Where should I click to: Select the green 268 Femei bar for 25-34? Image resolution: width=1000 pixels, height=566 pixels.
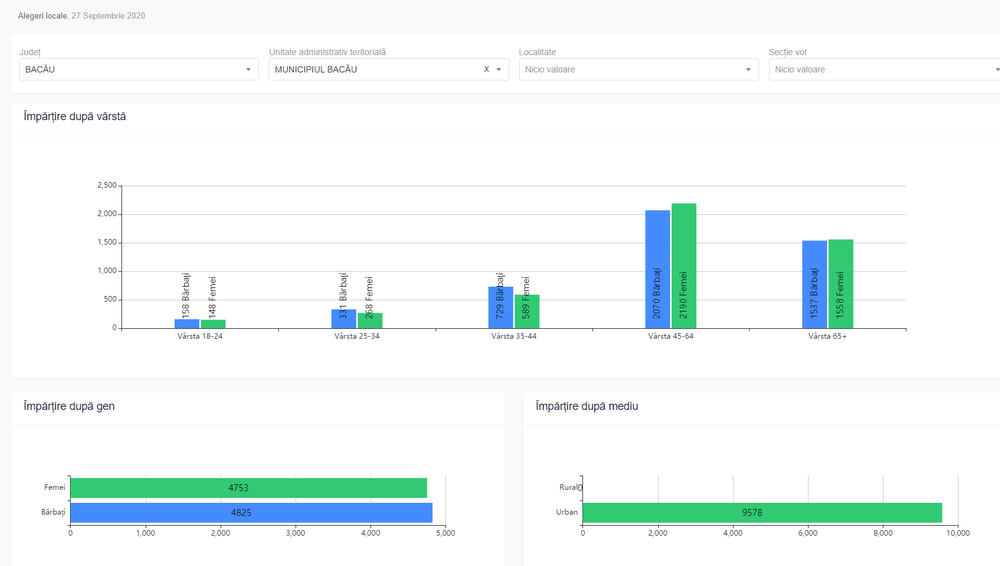pyautogui.click(x=370, y=320)
